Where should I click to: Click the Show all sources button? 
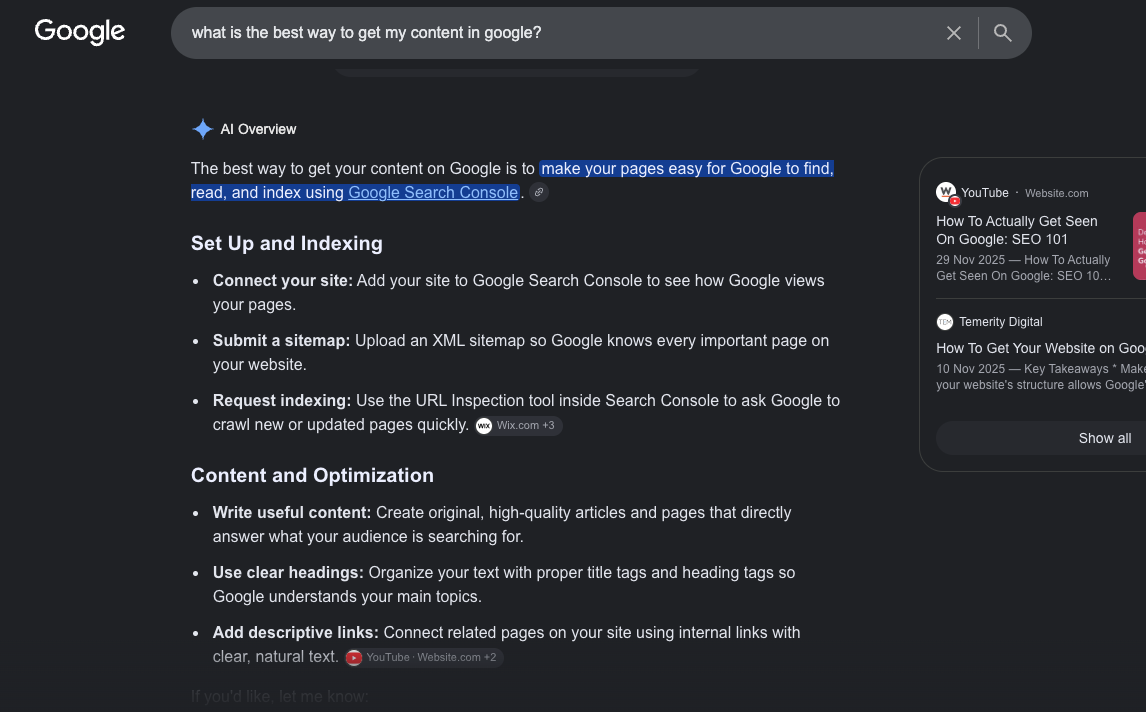tap(1041, 438)
